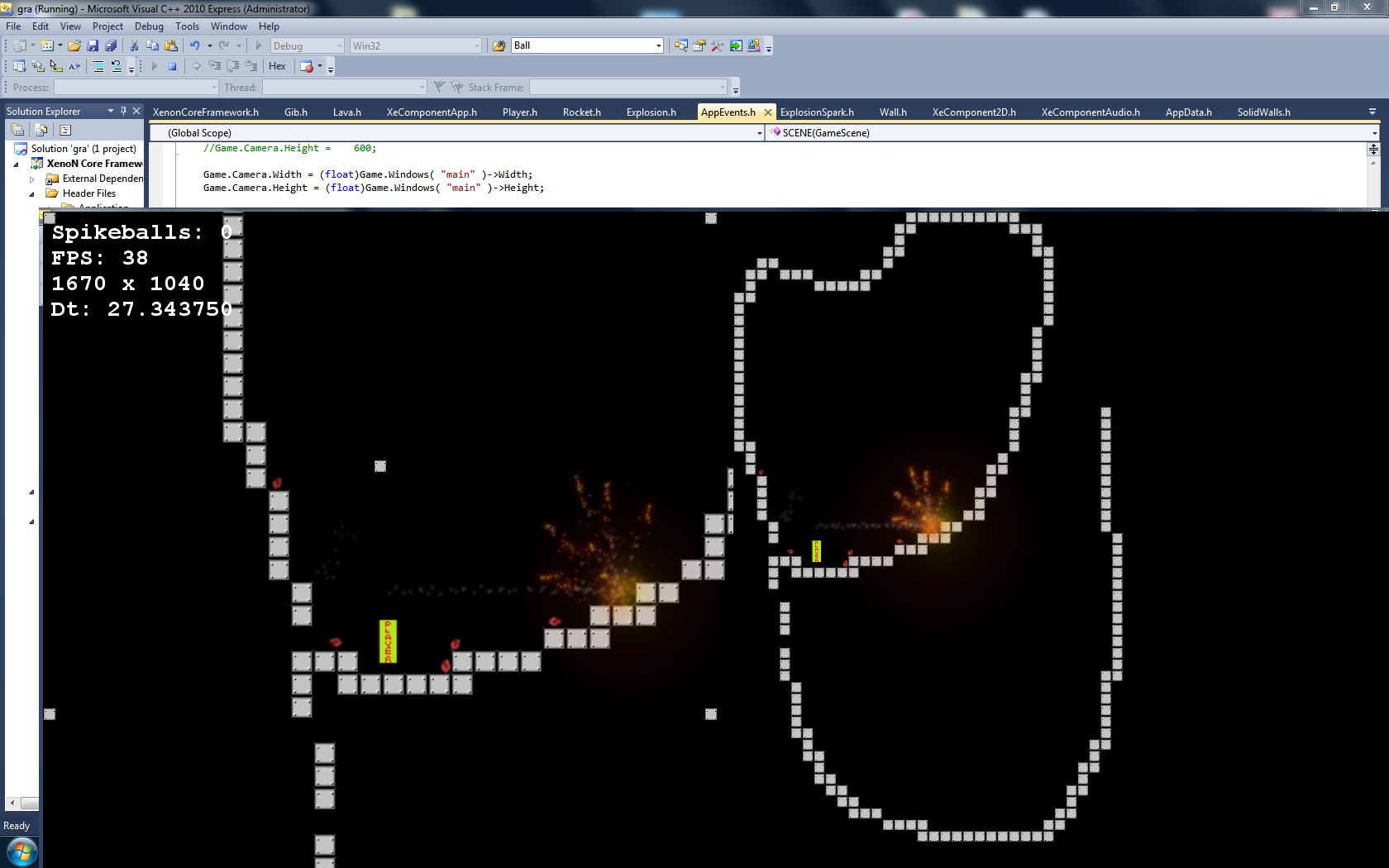Click the Paste clipboard icon

click(171, 46)
